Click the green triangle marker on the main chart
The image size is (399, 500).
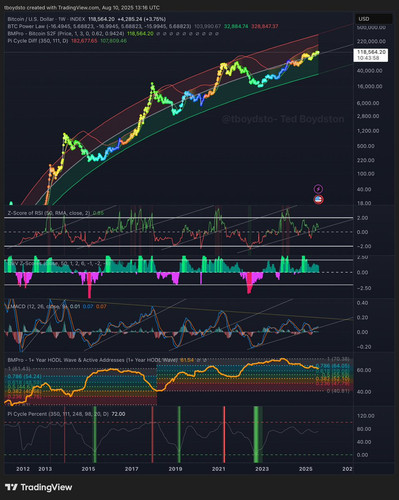pos(11,203)
